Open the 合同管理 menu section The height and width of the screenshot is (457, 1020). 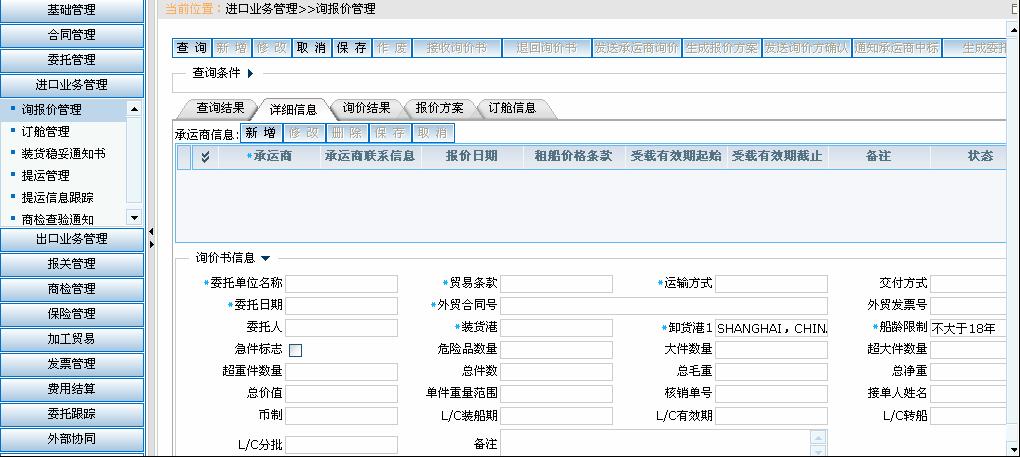point(72,35)
